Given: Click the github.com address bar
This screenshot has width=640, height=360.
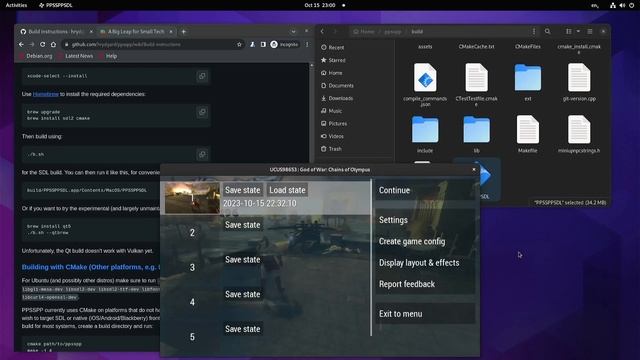Looking at the screenshot, I should pyautogui.click(x=151, y=44).
